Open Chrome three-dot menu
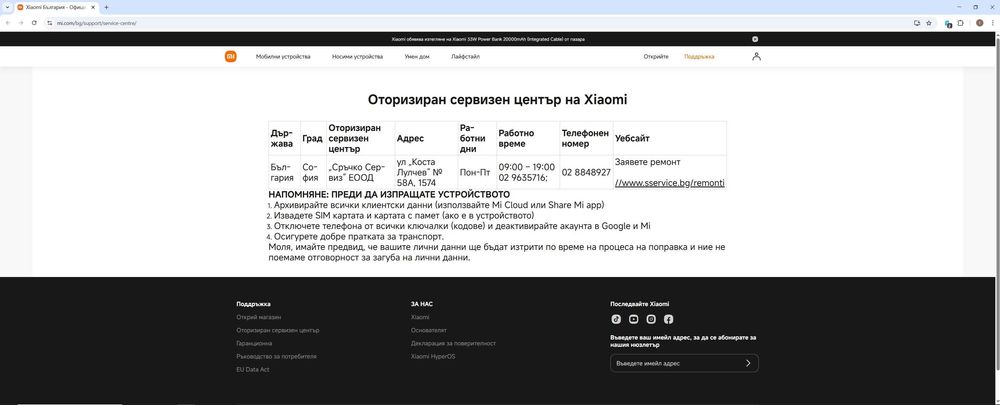 tap(992, 23)
